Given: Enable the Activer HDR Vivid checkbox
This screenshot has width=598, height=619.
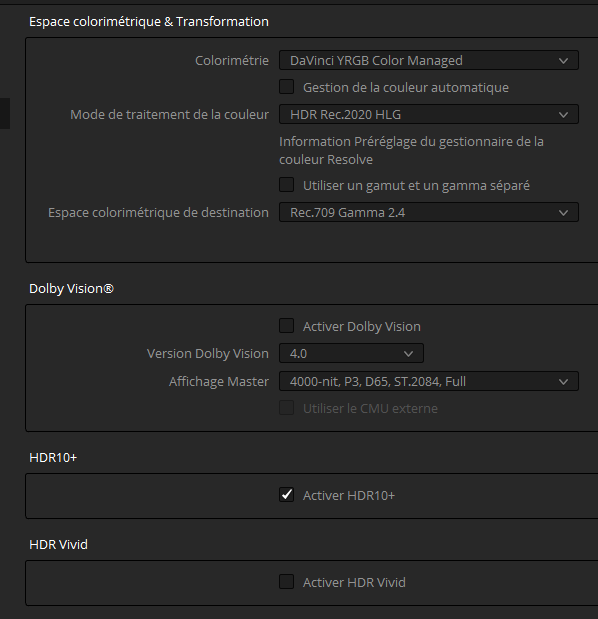Looking at the screenshot, I should (287, 581).
